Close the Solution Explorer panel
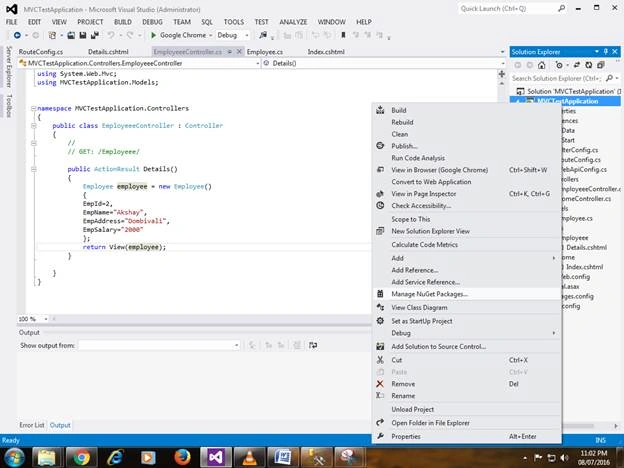 [x=615, y=52]
